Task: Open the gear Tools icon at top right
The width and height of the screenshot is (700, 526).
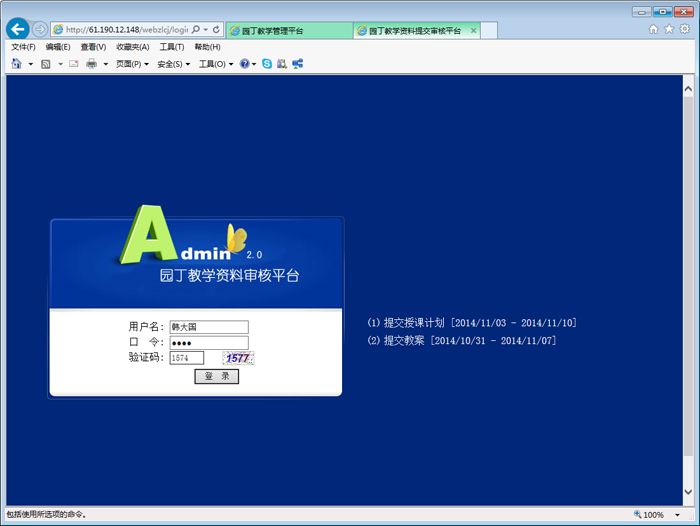Action: [x=684, y=29]
